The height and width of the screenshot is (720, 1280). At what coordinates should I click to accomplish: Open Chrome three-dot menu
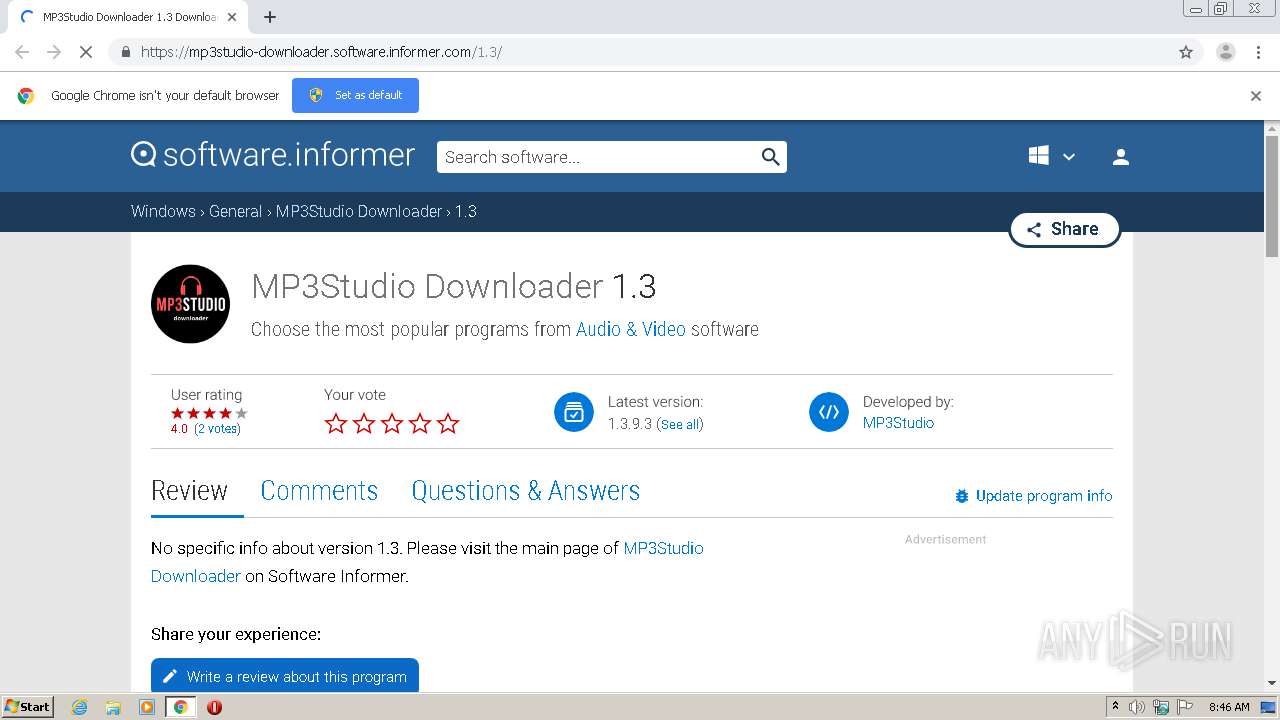(x=1259, y=52)
